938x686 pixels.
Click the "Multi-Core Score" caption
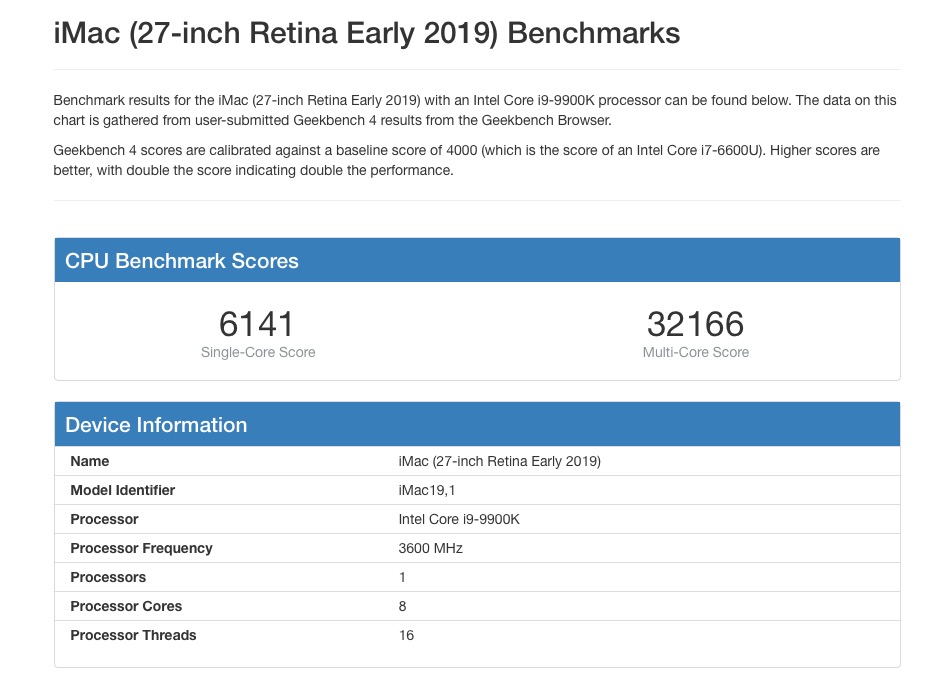tap(696, 352)
